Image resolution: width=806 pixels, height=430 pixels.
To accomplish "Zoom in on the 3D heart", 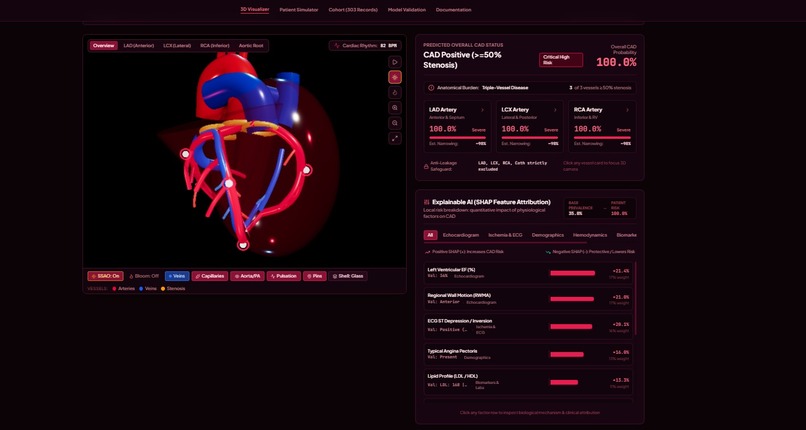I will tap(395, 108).
